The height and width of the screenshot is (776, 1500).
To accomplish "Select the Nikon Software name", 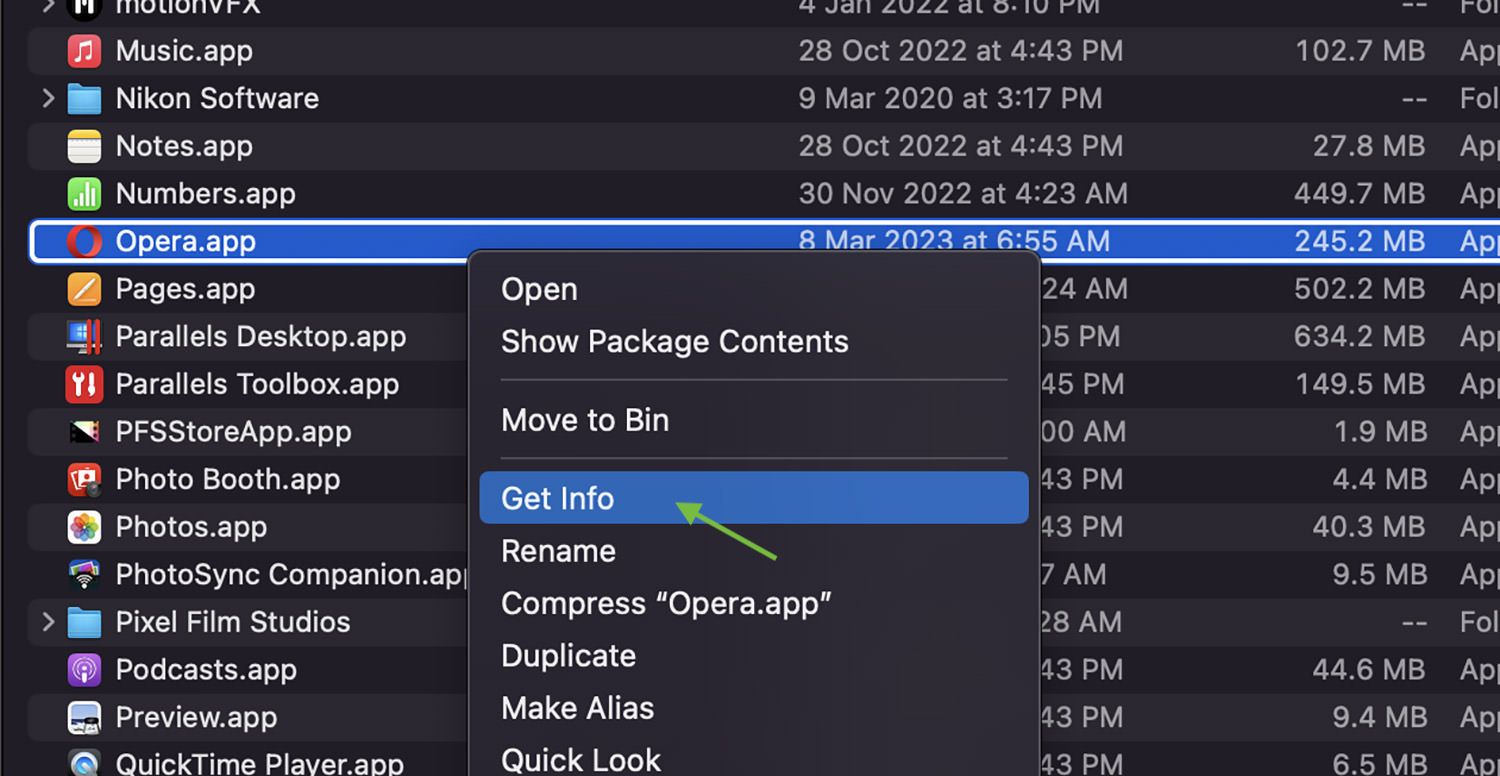I will [217, 98].
